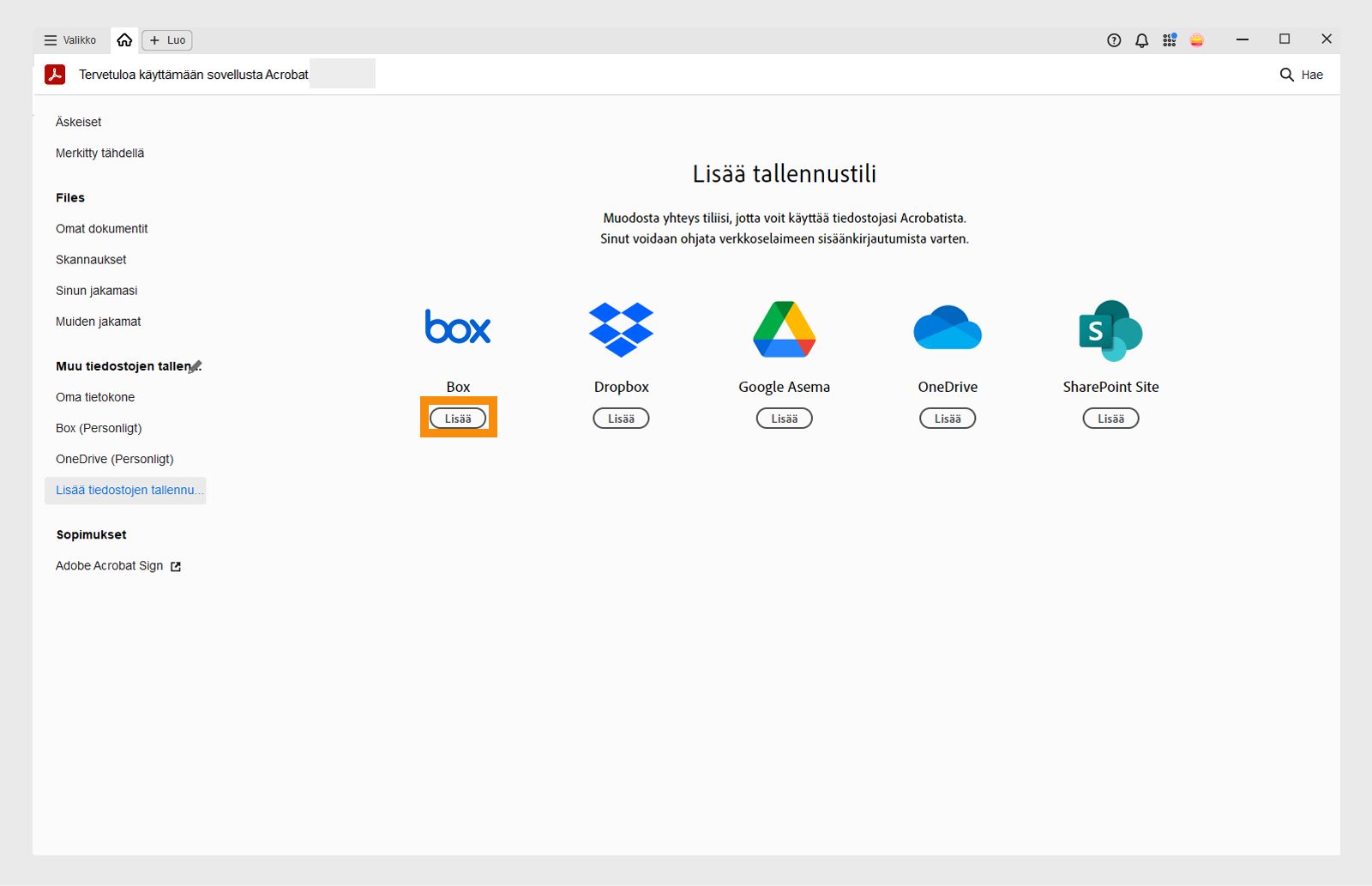1372x886 pixels.
Task: Click the Lisää tallennustili heading
Action: coord(785,174)
